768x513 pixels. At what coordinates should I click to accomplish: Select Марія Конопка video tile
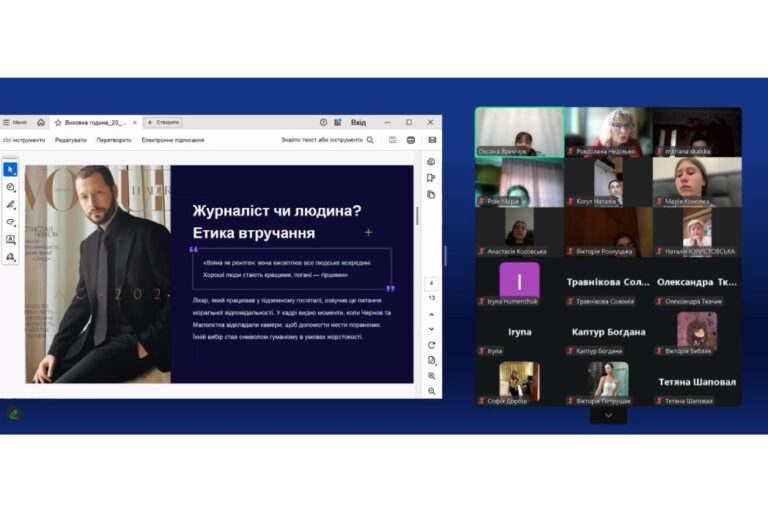point(697,182)
